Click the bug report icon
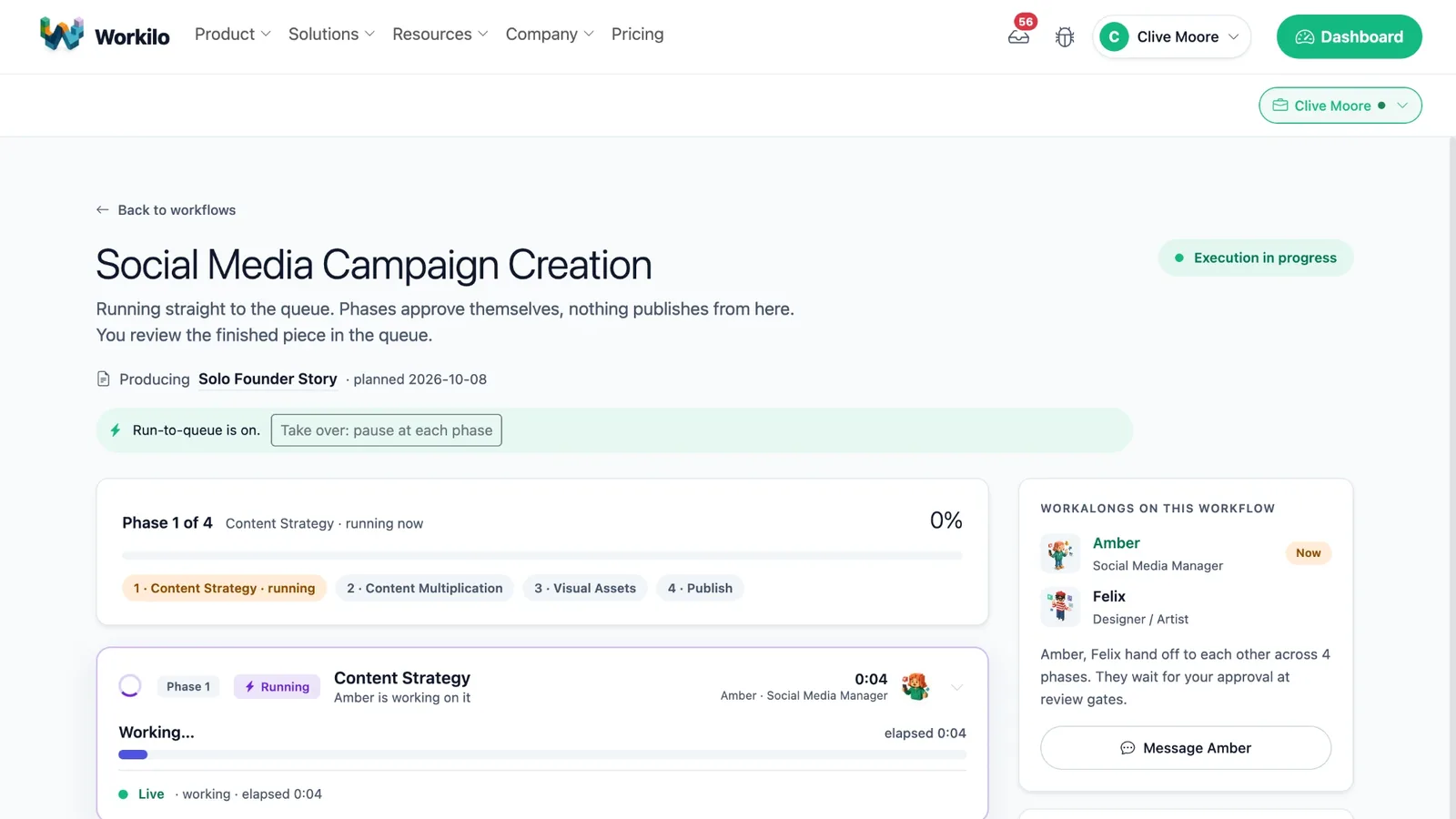1456x819 pixels. tap(1065, 37)
